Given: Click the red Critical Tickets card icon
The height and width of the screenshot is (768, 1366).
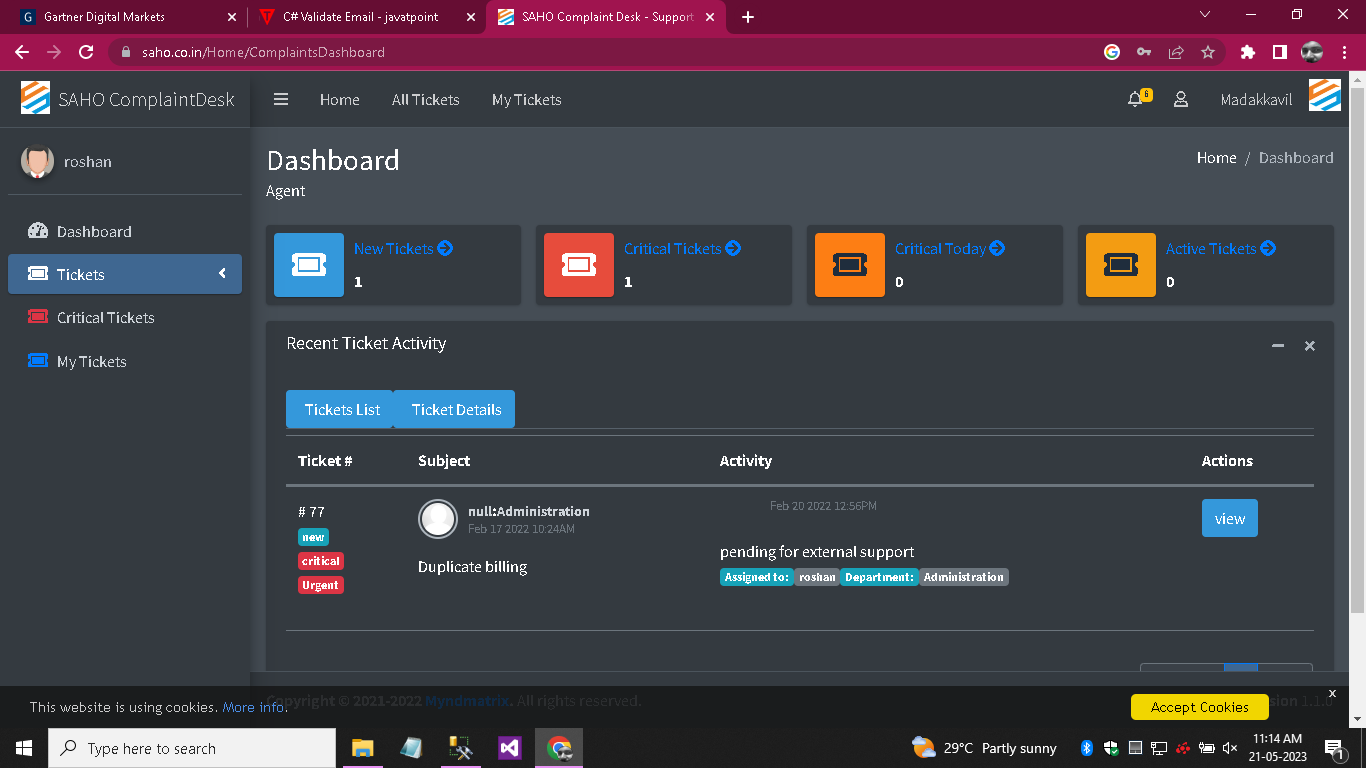Looking at the screenshot, I should 578,265.
